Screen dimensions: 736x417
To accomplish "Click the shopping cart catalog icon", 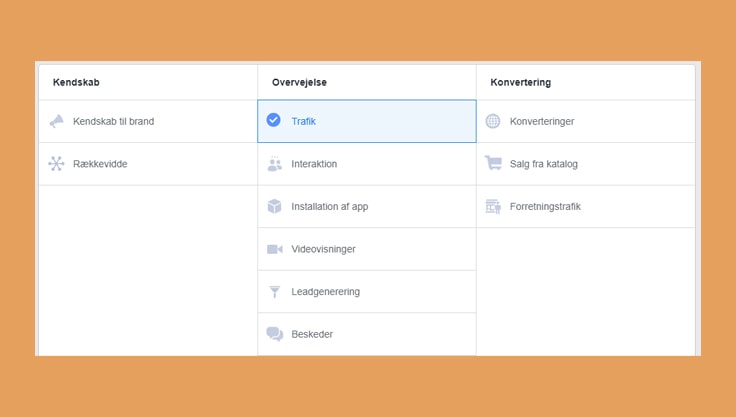I will pos(493,164).
